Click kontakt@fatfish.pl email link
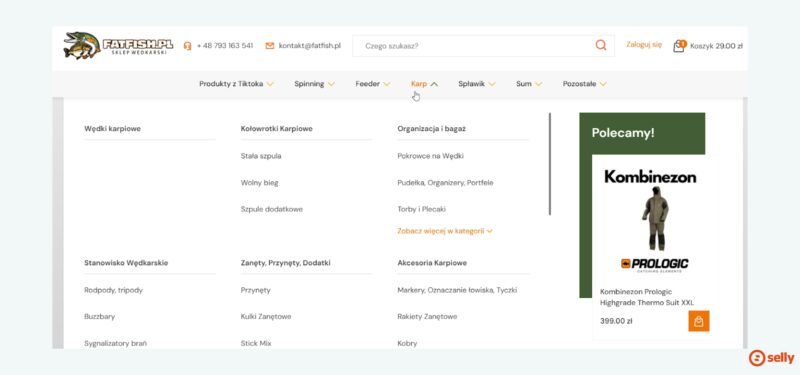 [310, 45]
